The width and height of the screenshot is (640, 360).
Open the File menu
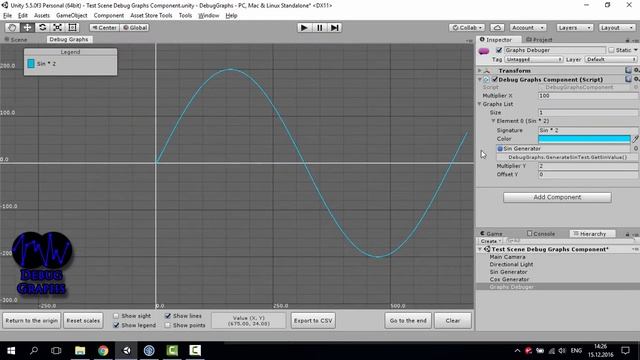click(7, 16)
